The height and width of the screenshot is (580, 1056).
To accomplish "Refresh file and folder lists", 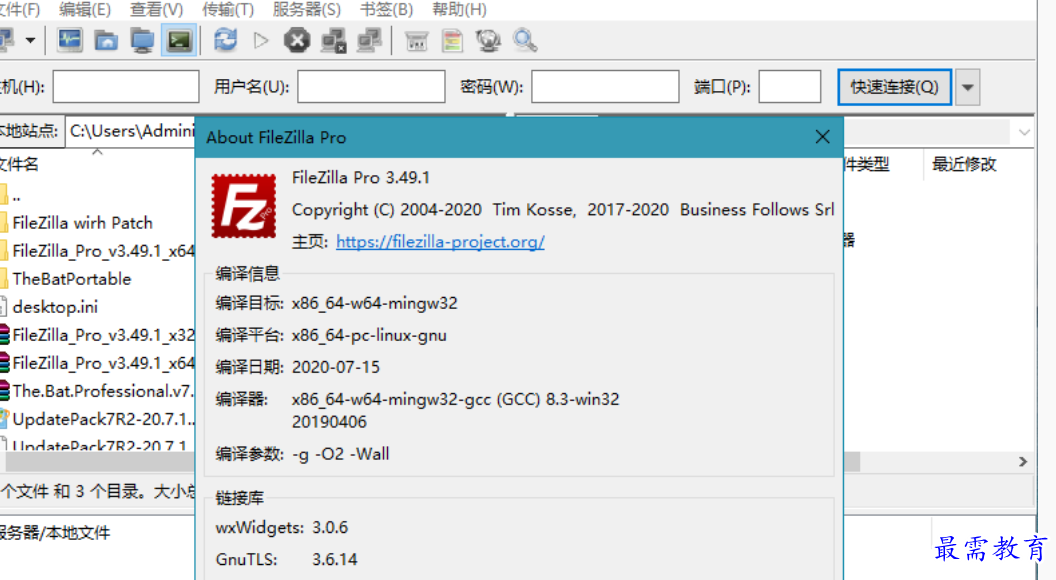I will click(x=226, y=40).
